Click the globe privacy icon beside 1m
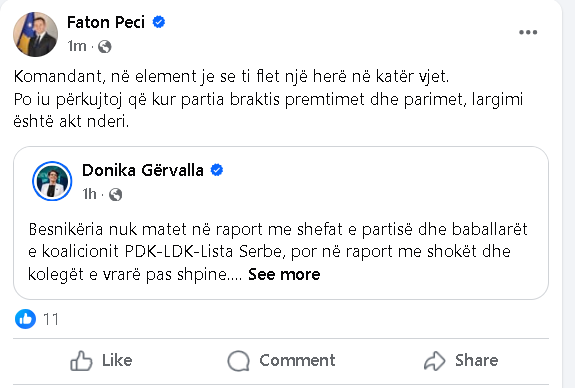Screen dimensions: 575x388 (105, 47)
